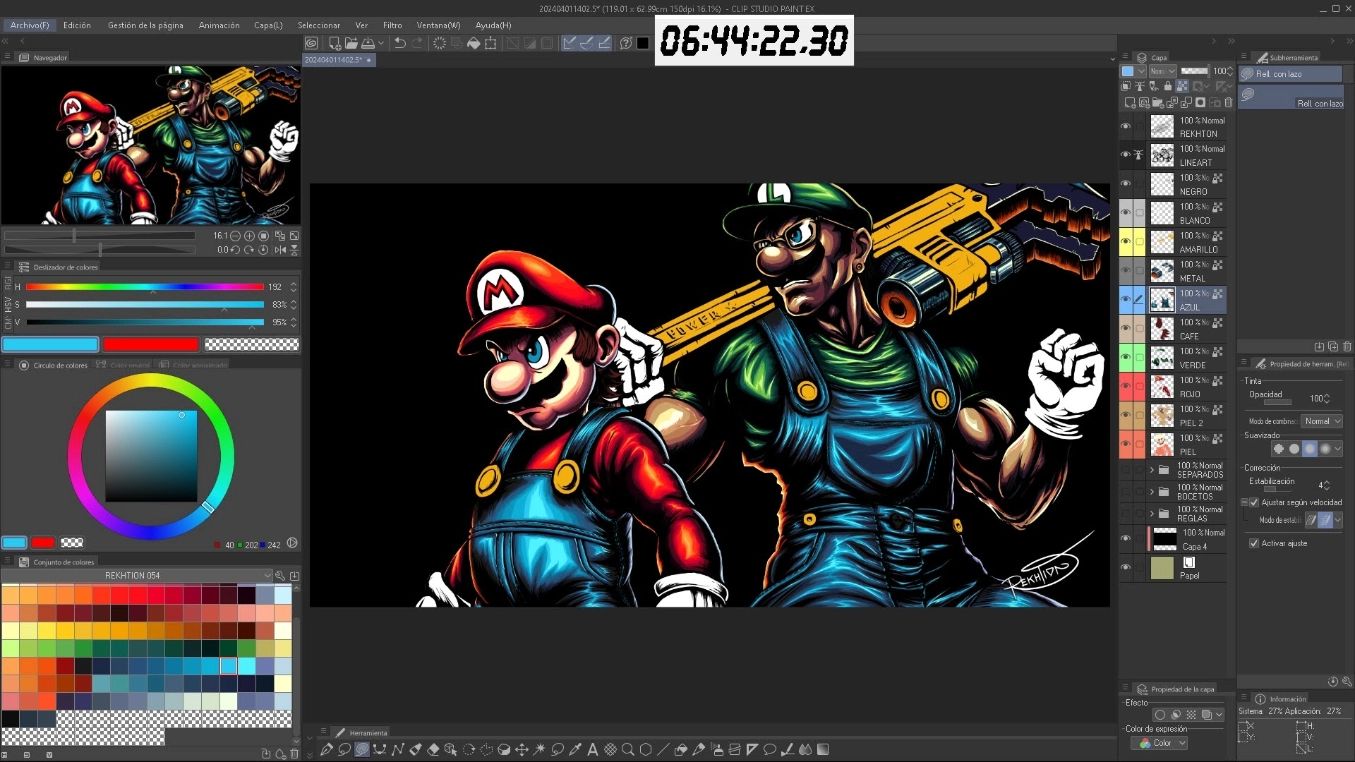Open REKHTION 054 color set dropdown
This screenshot has width=1355, height=762.
pos(267,575)
